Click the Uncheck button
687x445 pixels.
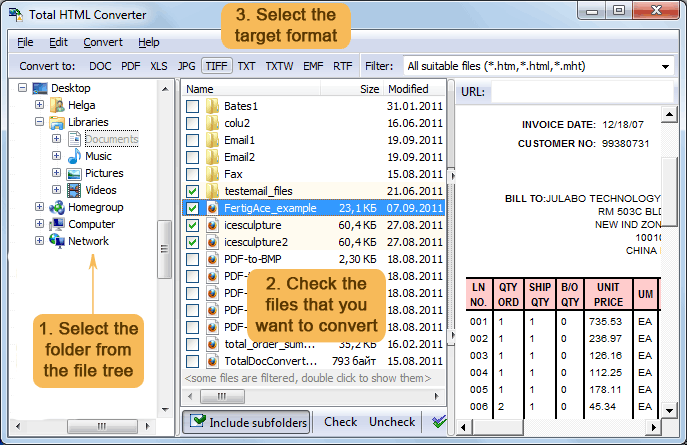tap(392, 422)
